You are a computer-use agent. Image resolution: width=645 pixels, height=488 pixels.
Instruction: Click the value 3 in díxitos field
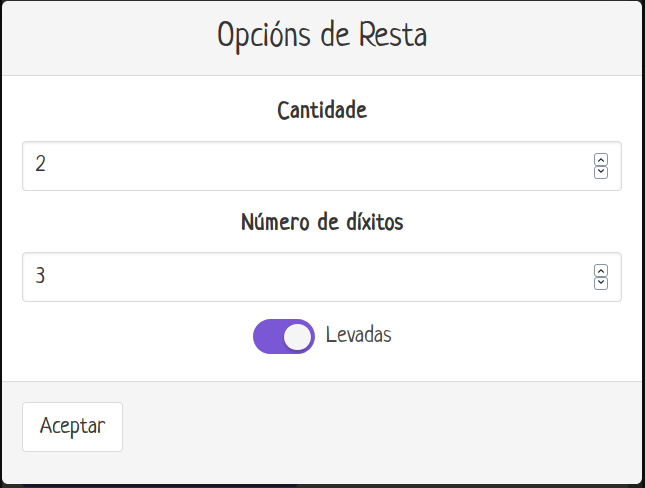(x=40, y=276)
